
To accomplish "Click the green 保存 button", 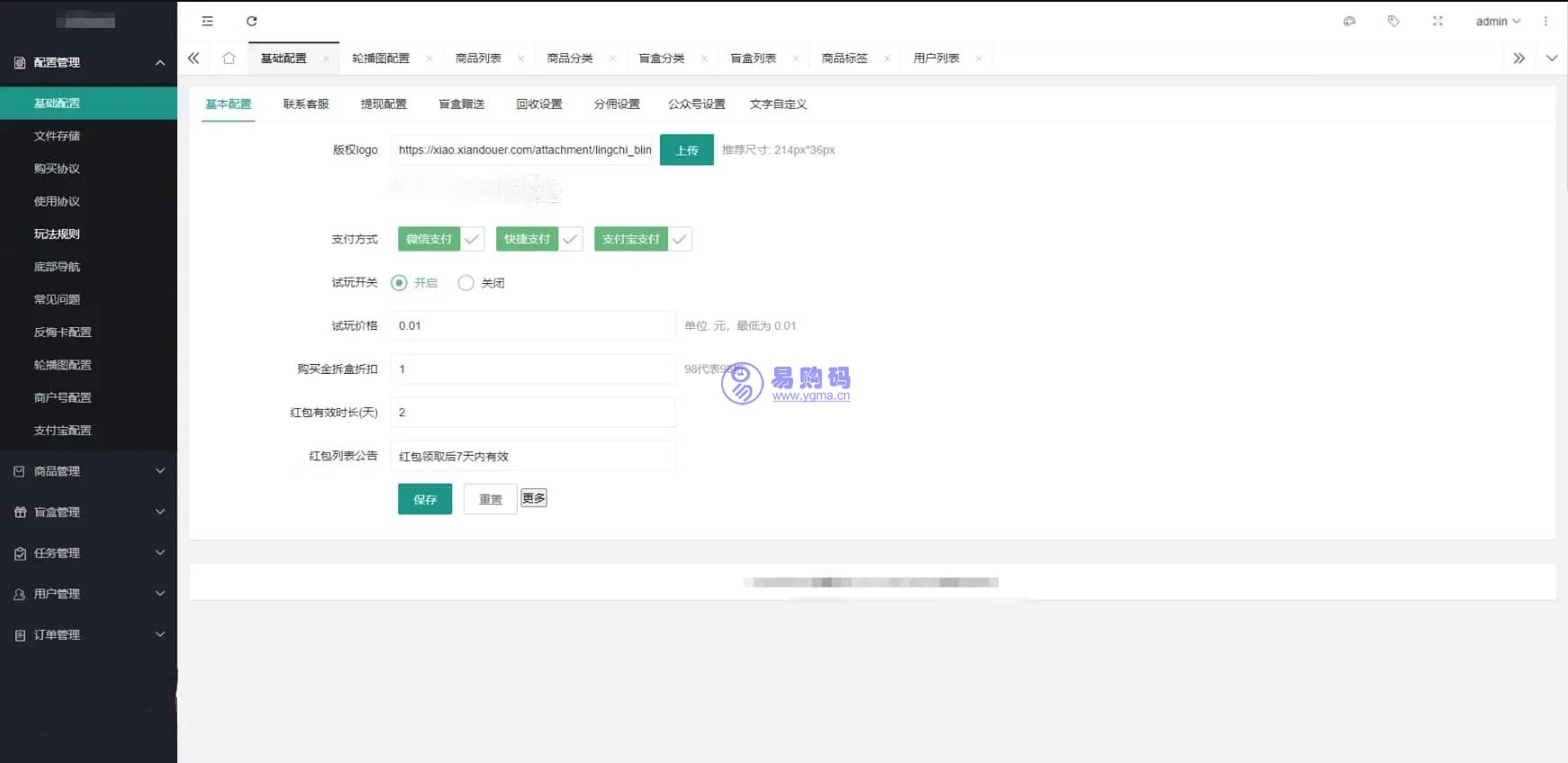I will pyautogui.click(x=424, y=500).
